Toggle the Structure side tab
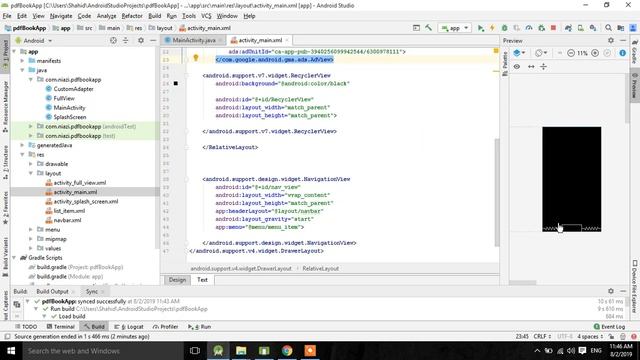 (x=5, y=162)
